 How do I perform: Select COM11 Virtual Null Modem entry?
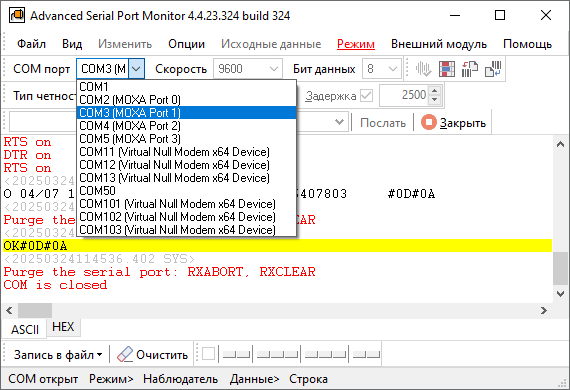pyautogui.click(x=186, y=152)
